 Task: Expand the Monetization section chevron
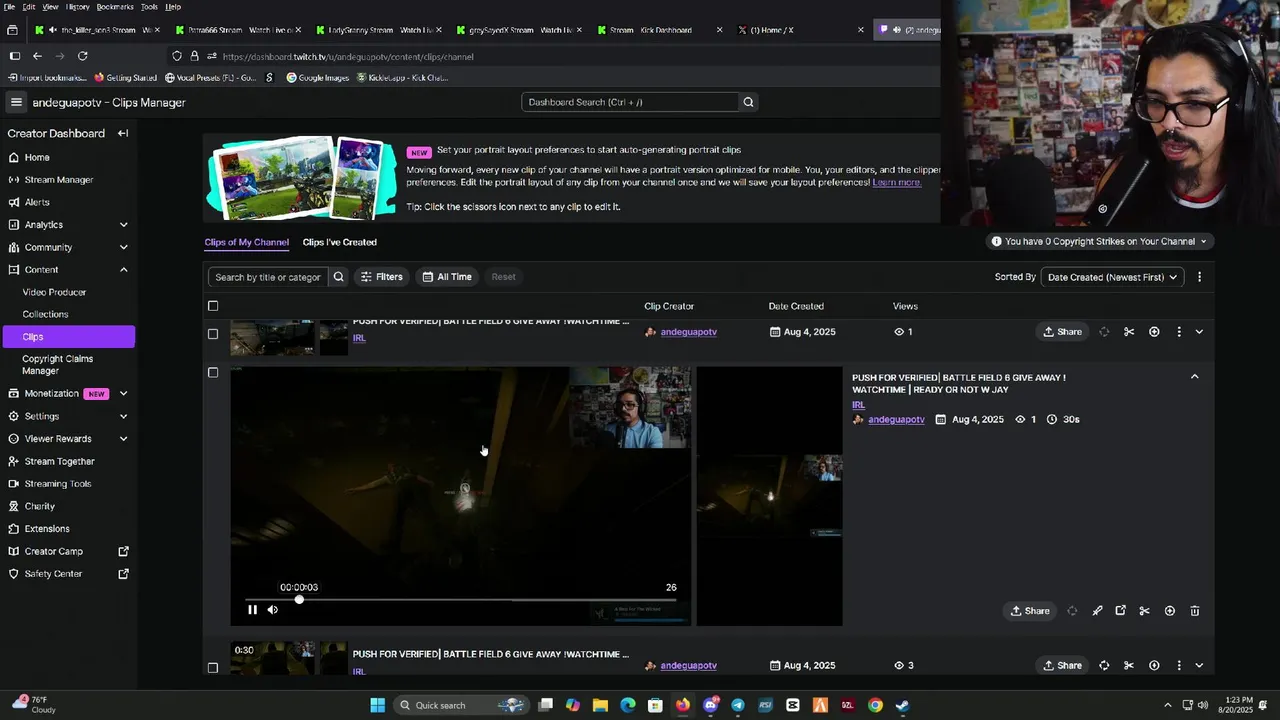123,394
